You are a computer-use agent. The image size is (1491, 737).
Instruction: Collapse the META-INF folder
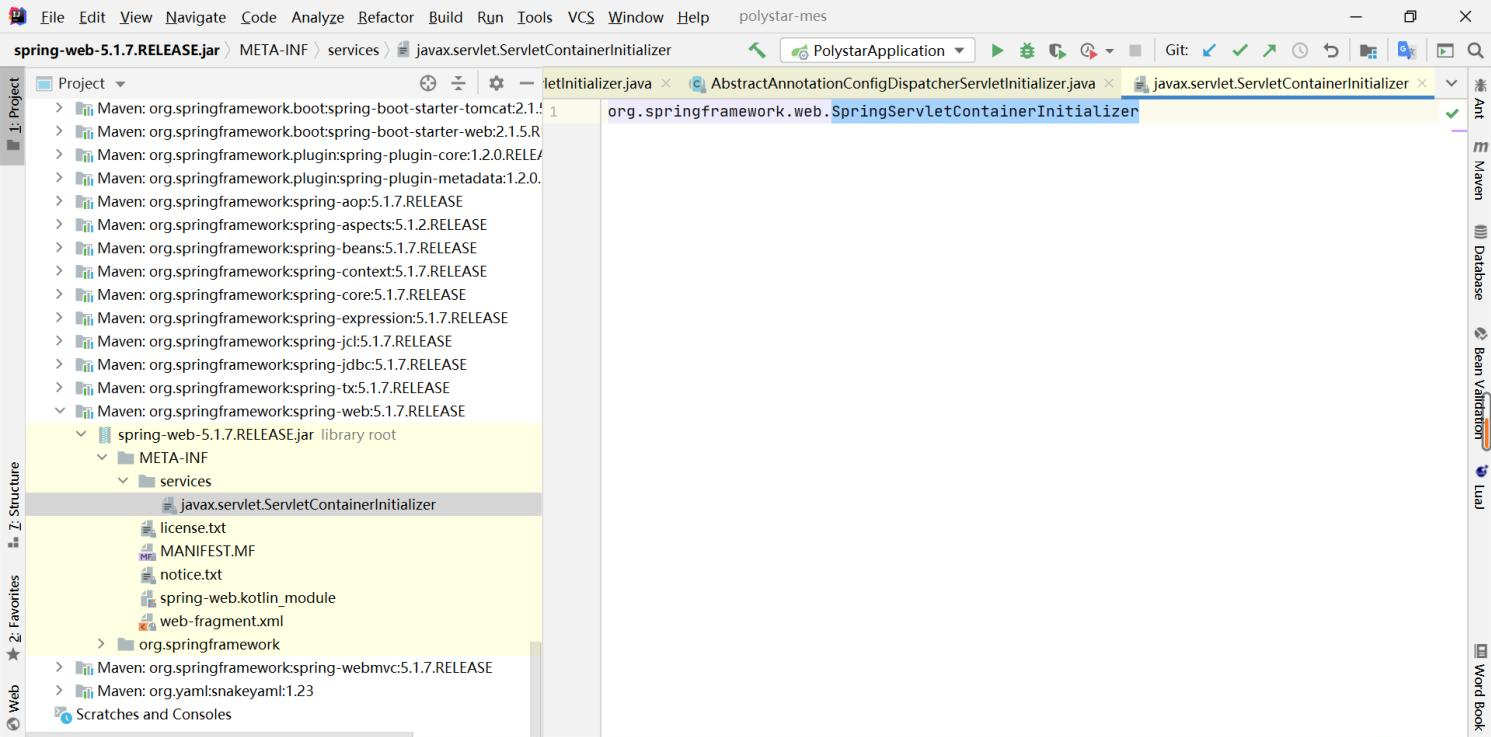(102, 458)
